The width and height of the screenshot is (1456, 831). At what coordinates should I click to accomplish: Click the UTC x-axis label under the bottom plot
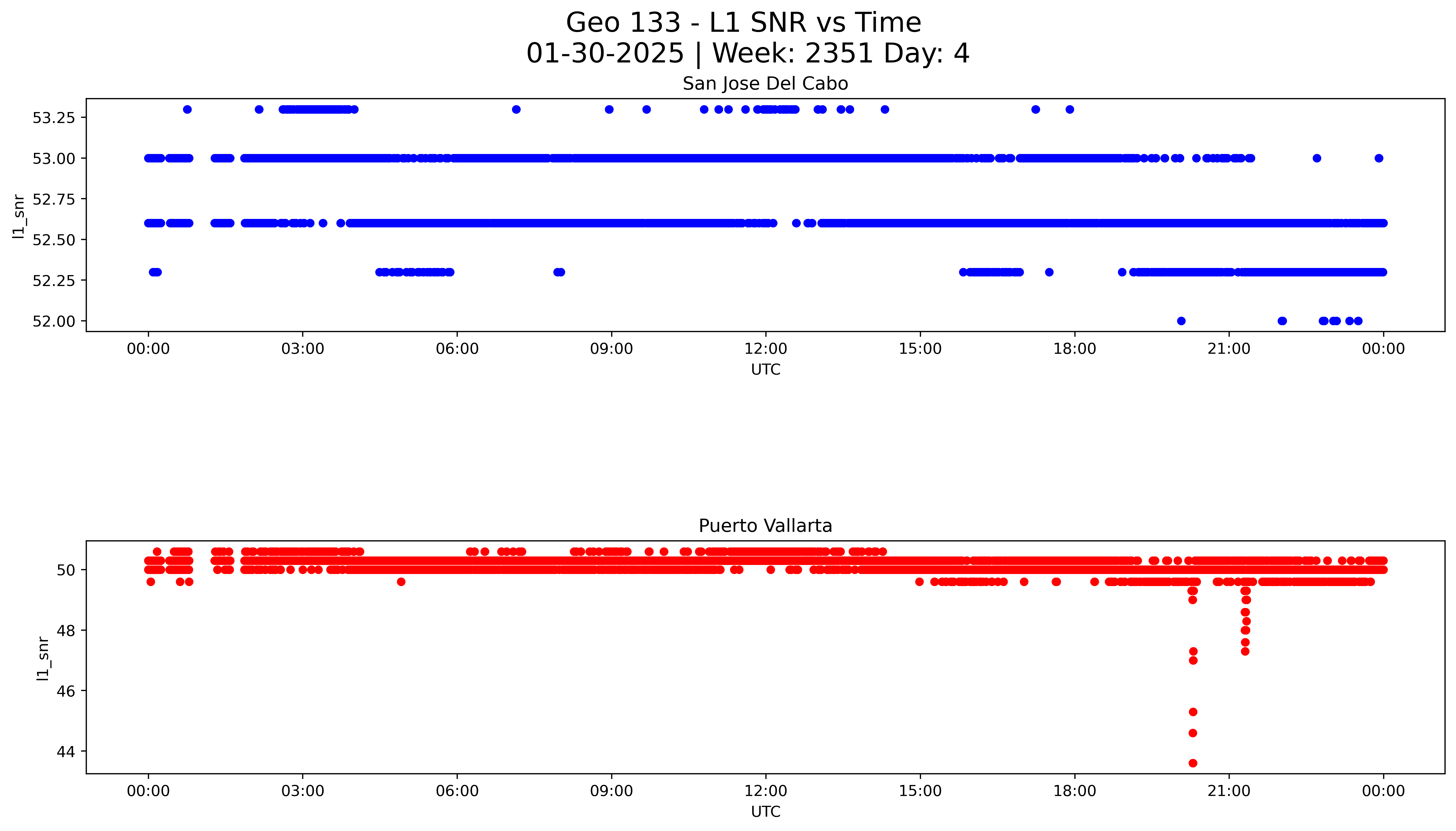pyautogui.click(x=765, y=812)
